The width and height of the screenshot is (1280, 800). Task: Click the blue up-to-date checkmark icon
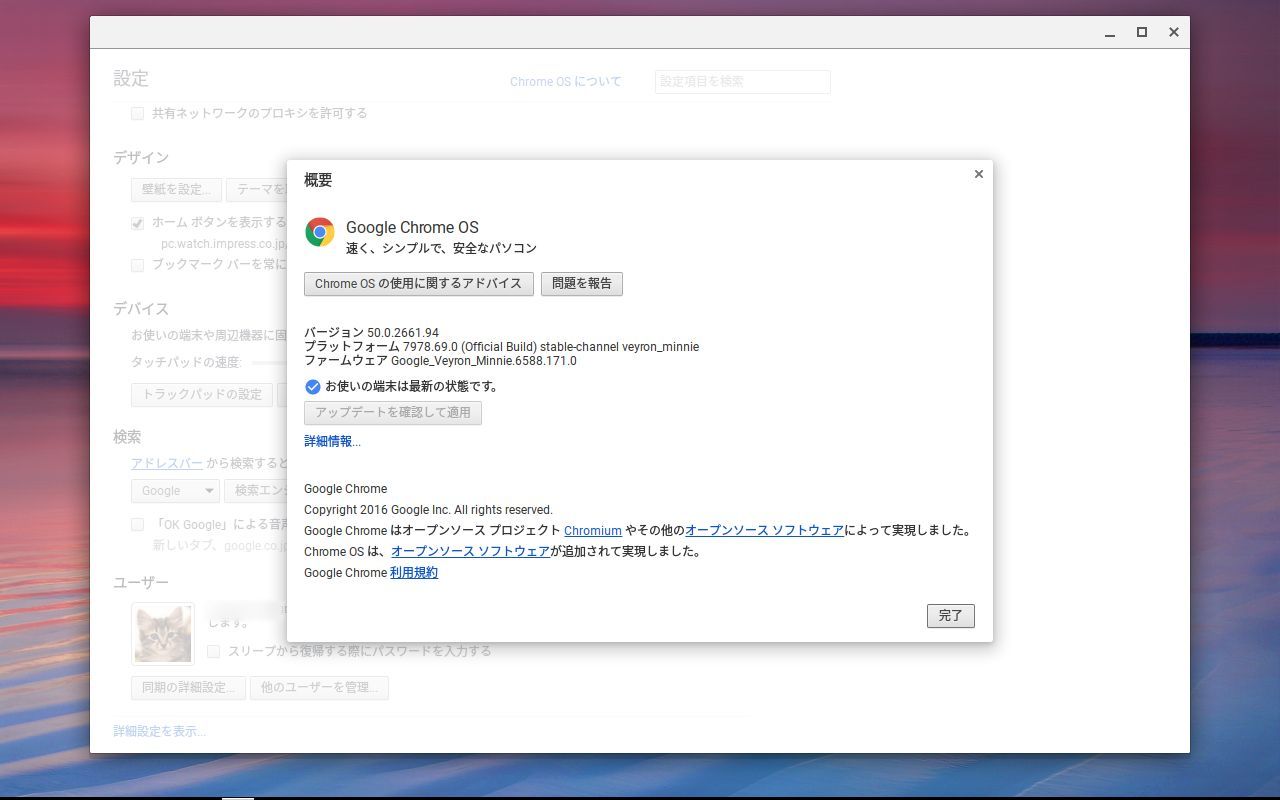tap(312, 387)
